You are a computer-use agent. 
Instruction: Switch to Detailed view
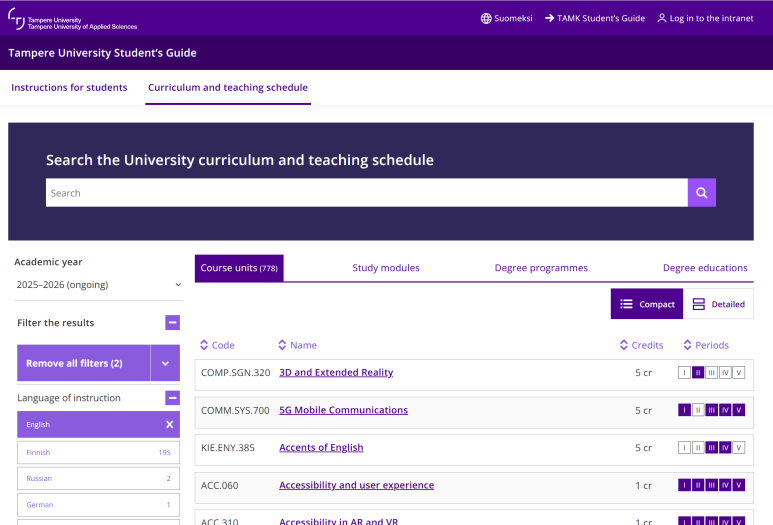718,304
